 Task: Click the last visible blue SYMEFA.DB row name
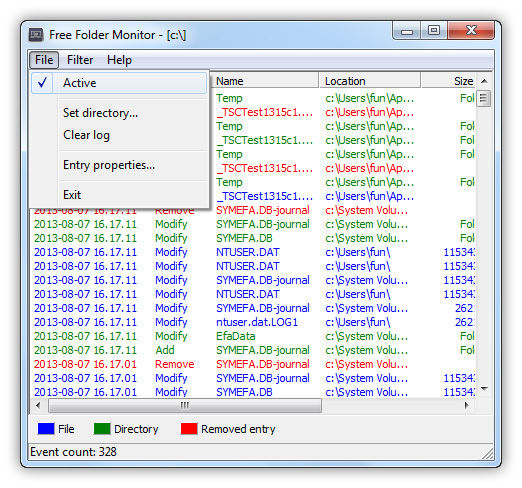coord(244,392)
